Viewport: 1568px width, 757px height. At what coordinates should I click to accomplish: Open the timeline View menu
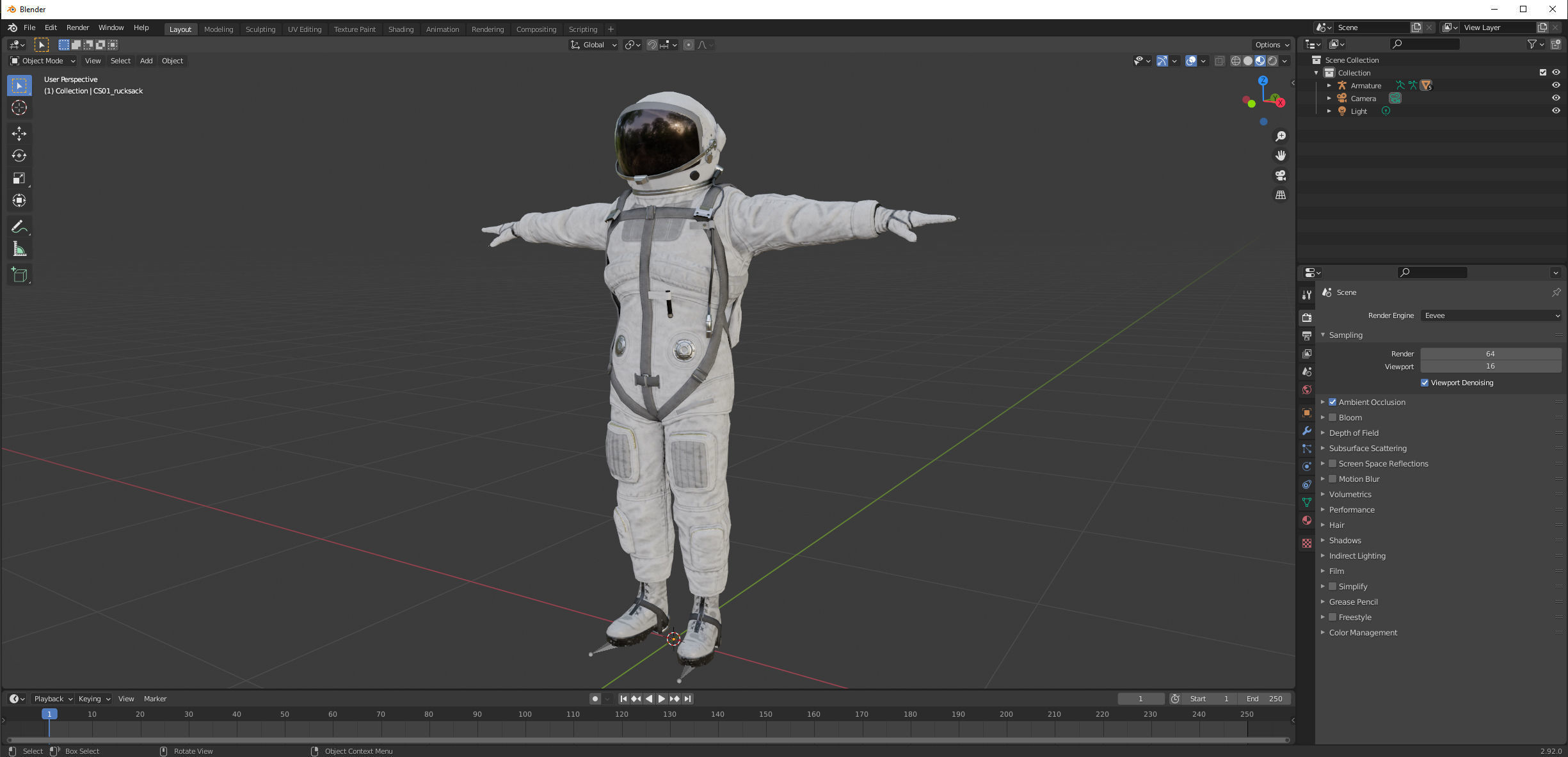click(126, 699)
